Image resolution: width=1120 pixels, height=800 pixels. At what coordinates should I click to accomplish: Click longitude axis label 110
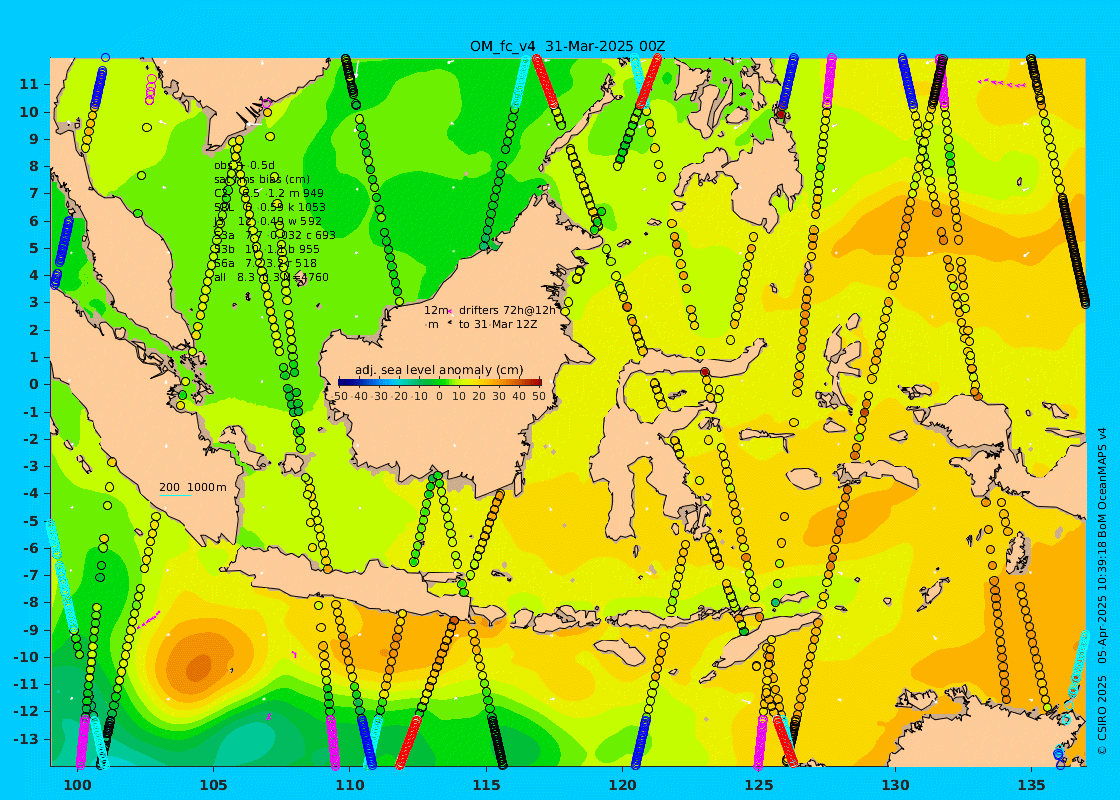[350, 785]
